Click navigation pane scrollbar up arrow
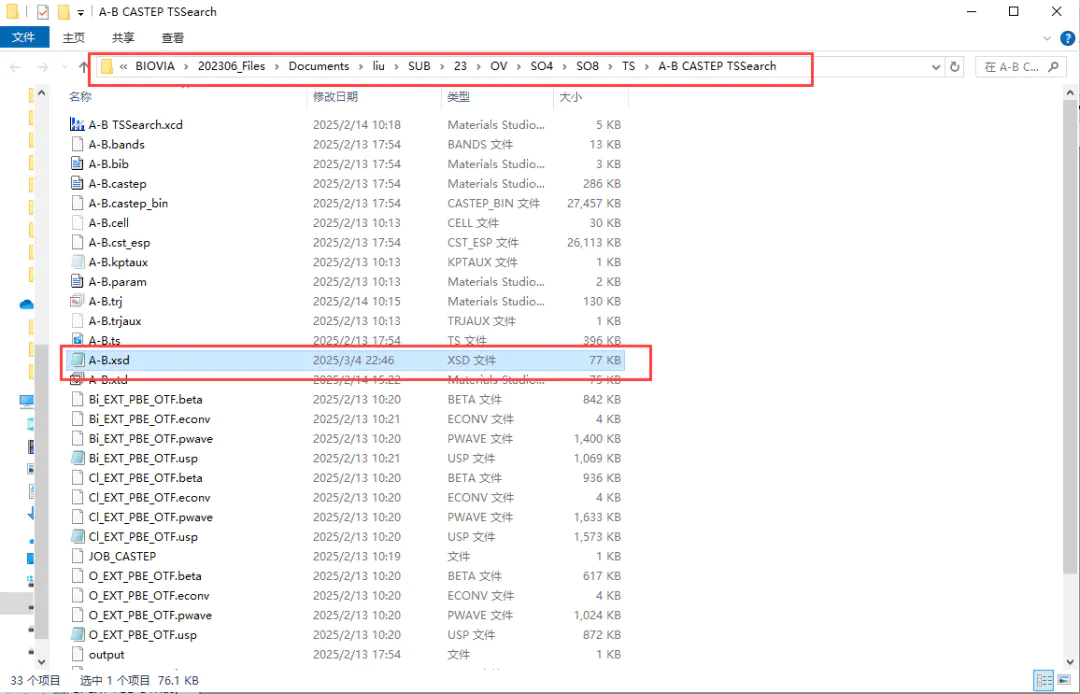The height and width of the screenshot is (694, 1080). coord(41,92)
